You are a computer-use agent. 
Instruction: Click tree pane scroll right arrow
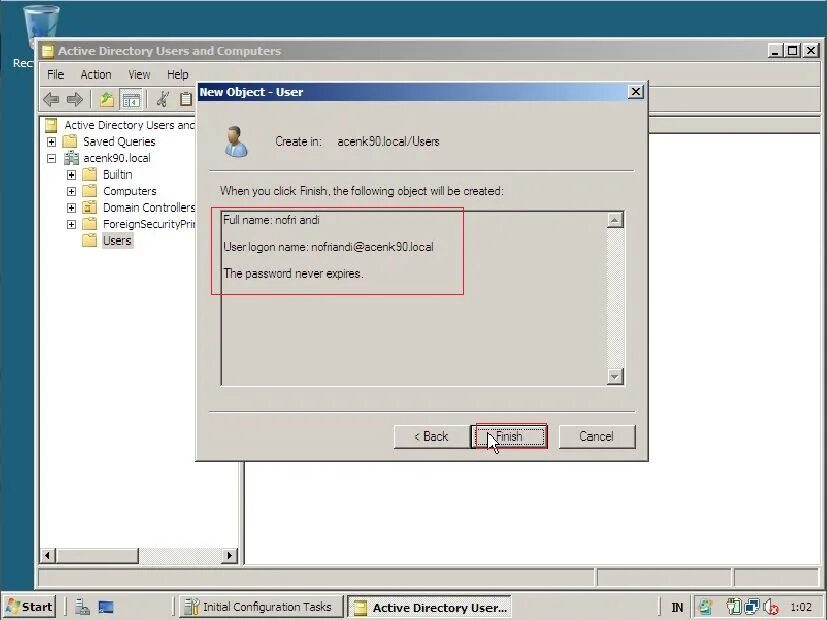tap(229, 555)
